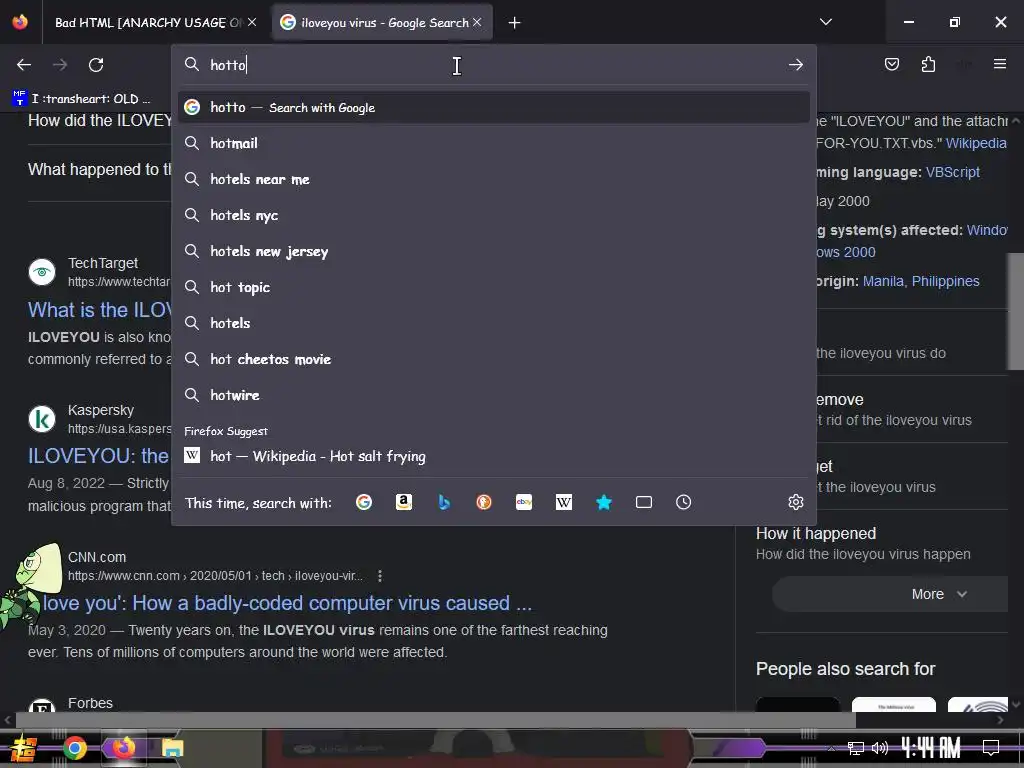Close the Bad HTML tab
This screenshot has width=1024, height=768.
pos(251,22)
